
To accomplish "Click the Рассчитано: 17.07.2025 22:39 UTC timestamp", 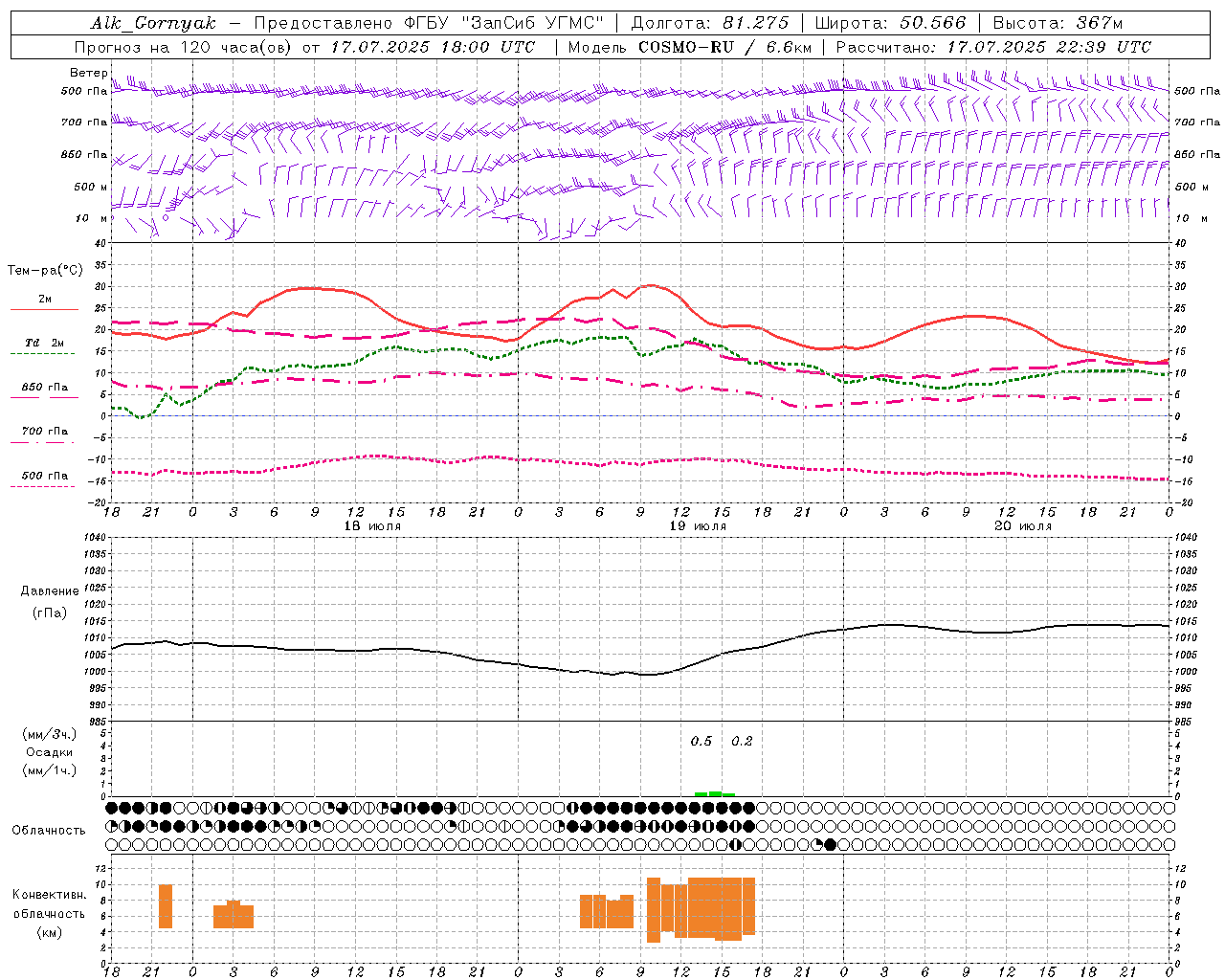I will (993, 47).
